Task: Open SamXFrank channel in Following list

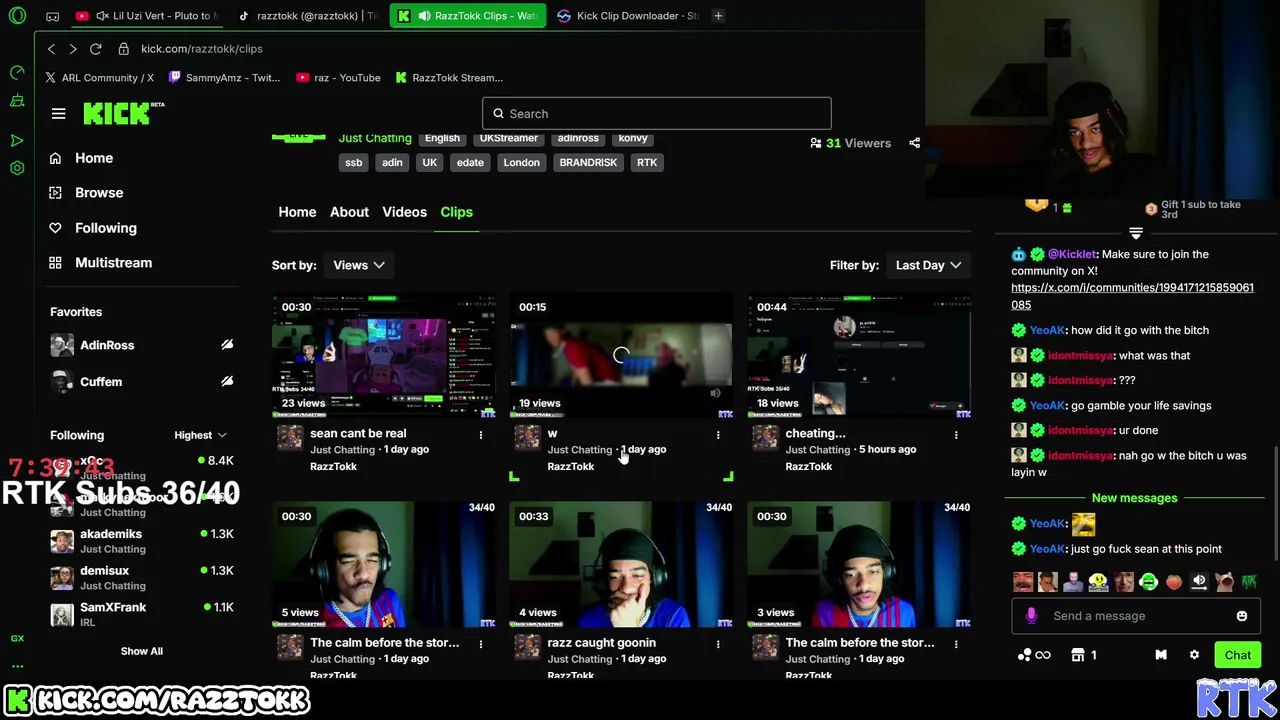Action: point(141,614)
